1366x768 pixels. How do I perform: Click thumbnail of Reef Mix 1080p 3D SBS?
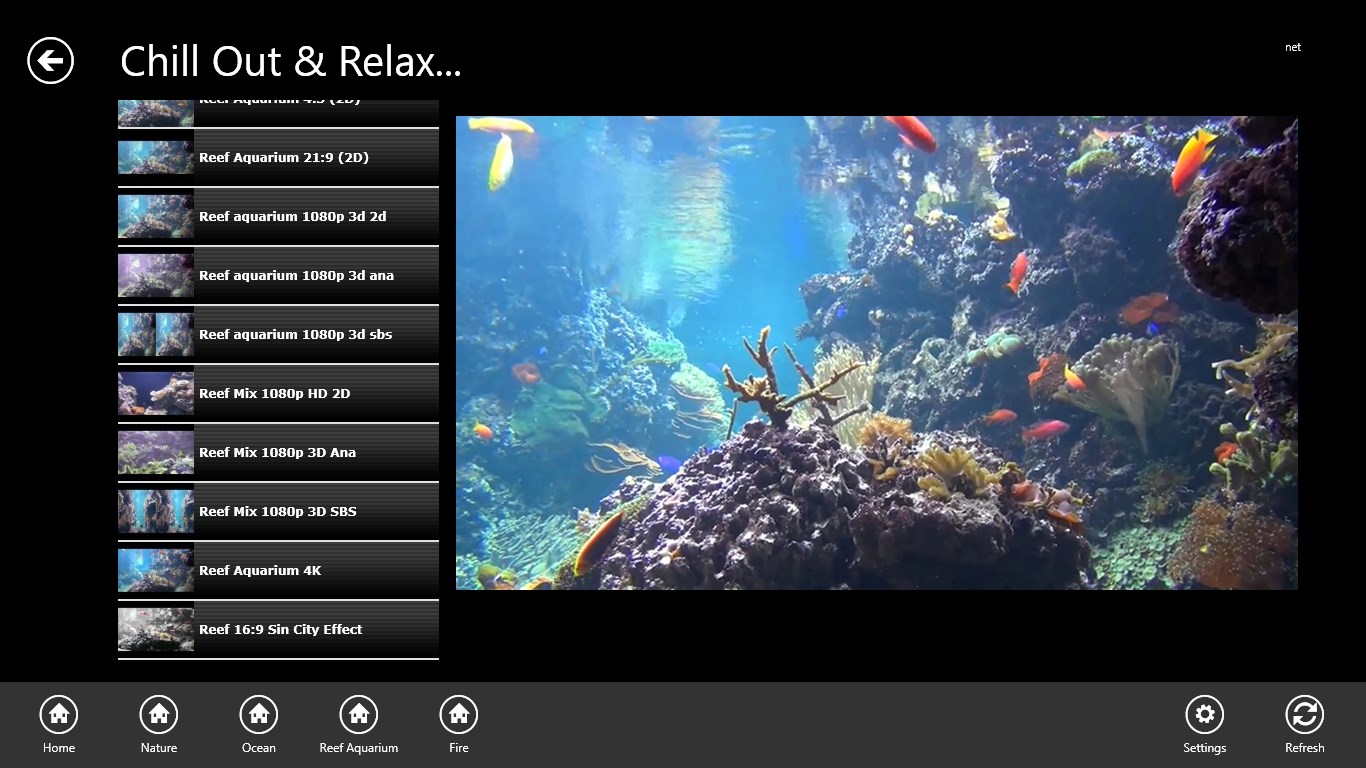[156, 512]
